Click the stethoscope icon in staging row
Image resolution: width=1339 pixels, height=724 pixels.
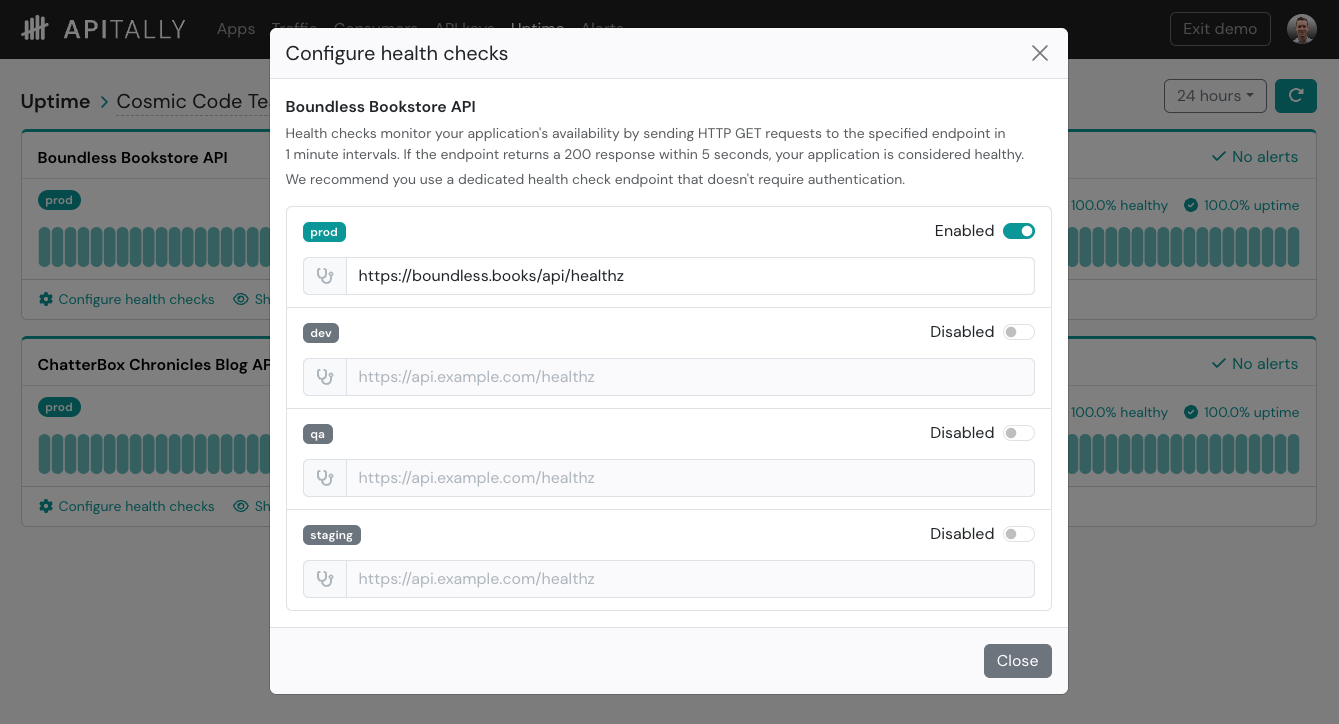pos(325,579)
